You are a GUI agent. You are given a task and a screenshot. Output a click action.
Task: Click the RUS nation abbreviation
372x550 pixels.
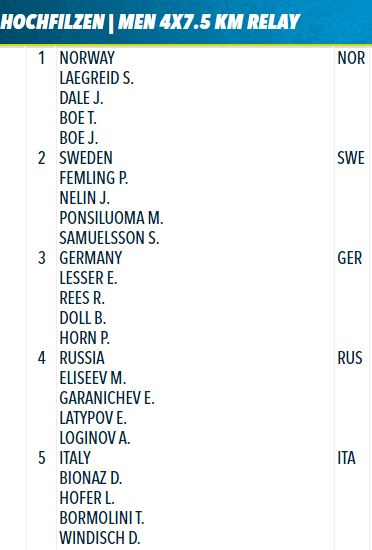point(350,358)
